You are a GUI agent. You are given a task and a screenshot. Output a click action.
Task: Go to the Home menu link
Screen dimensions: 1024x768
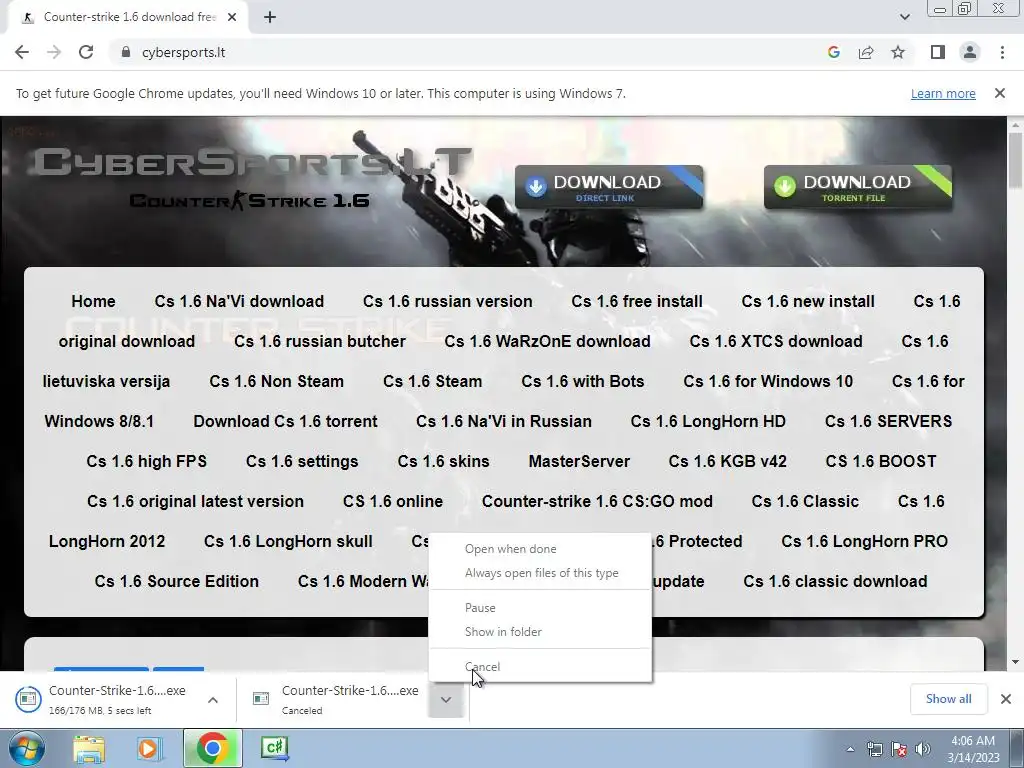pos(93,301)
